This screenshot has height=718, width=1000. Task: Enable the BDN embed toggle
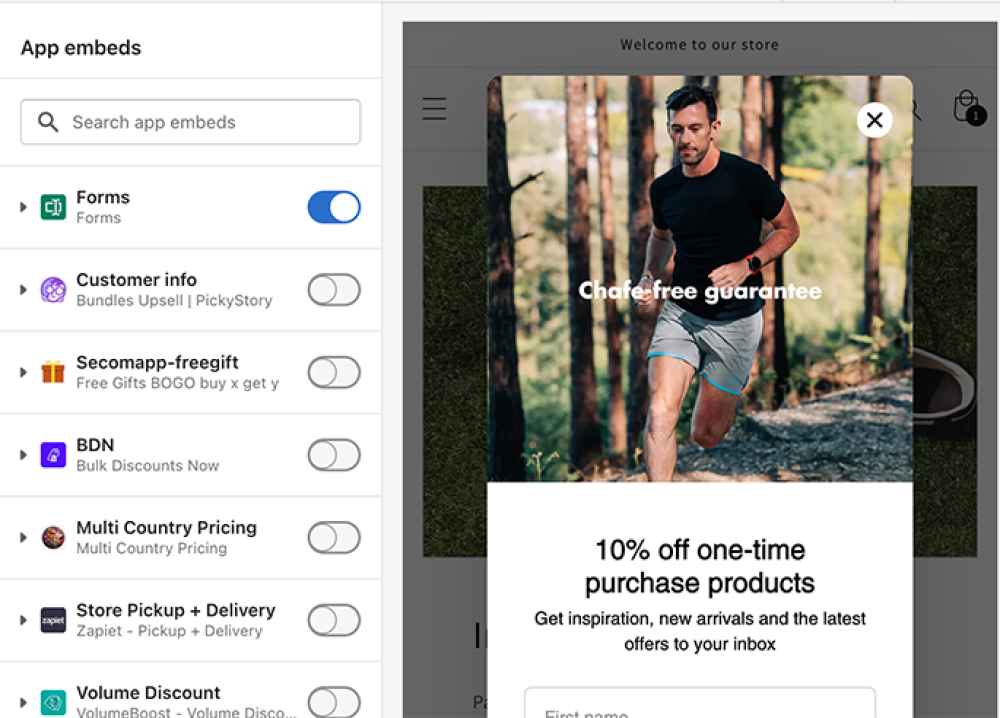pos(333,455)
